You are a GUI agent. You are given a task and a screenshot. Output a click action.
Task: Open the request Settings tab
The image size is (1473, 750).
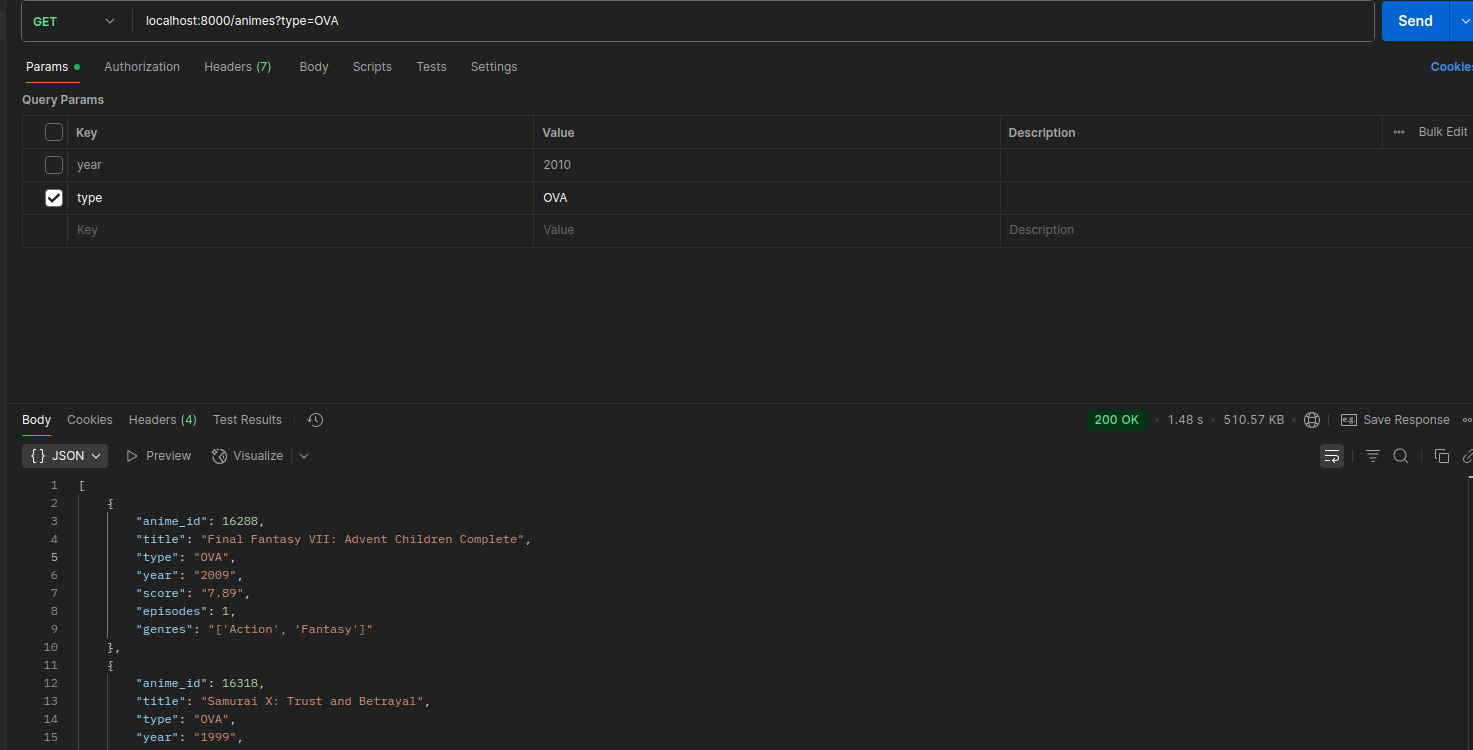pos(494,67)
